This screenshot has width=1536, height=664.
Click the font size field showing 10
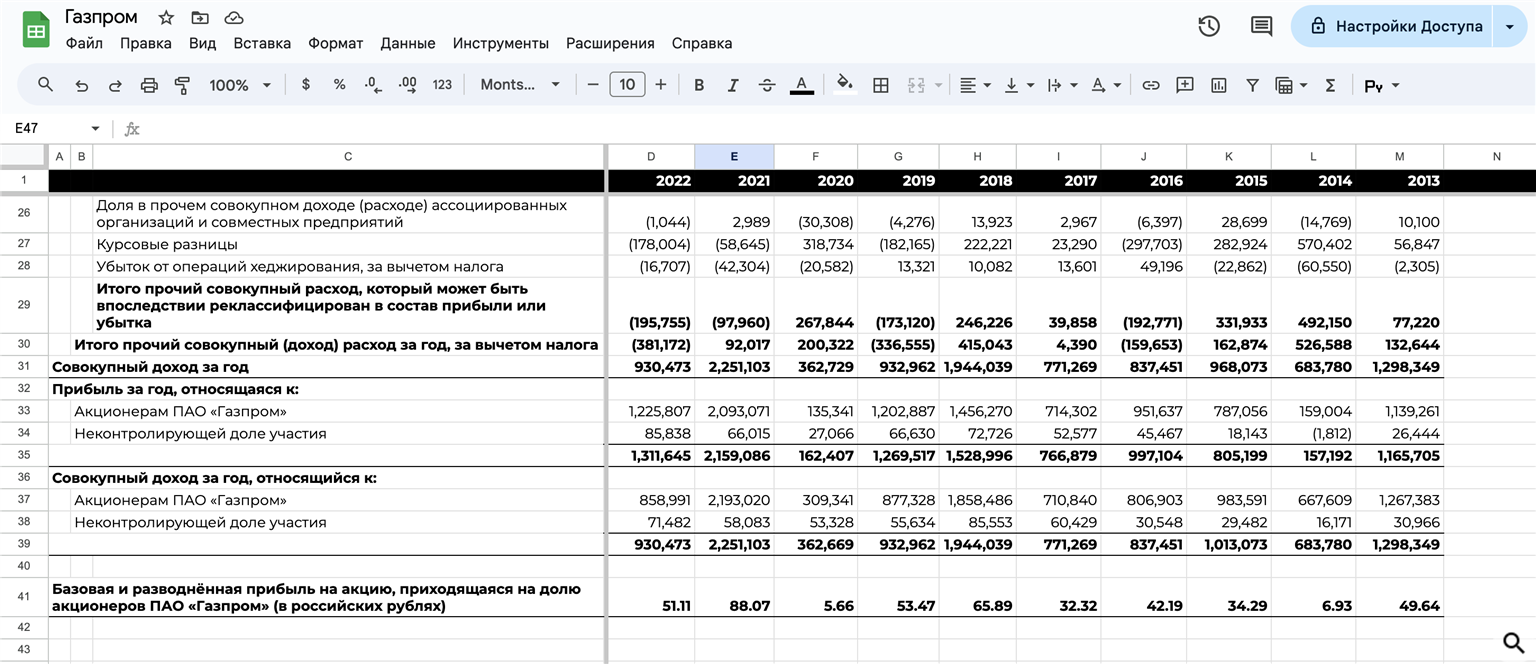[627, 85]
